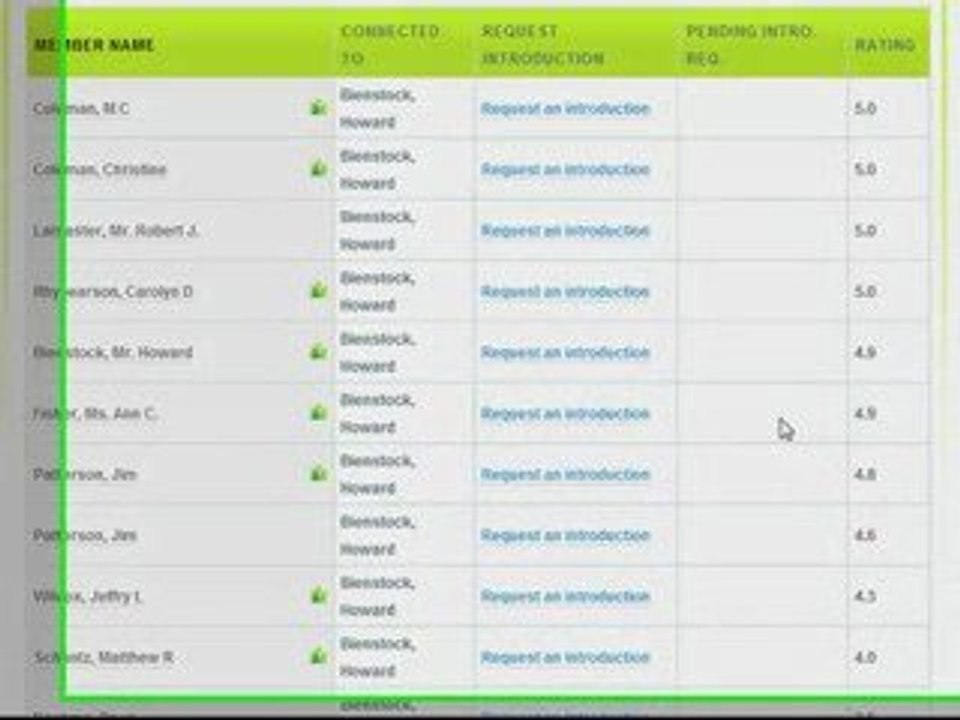Request an introduction to Lancaster, Mr. Robert J.
This screenshot has height=720, width=960.
point(564,231)
